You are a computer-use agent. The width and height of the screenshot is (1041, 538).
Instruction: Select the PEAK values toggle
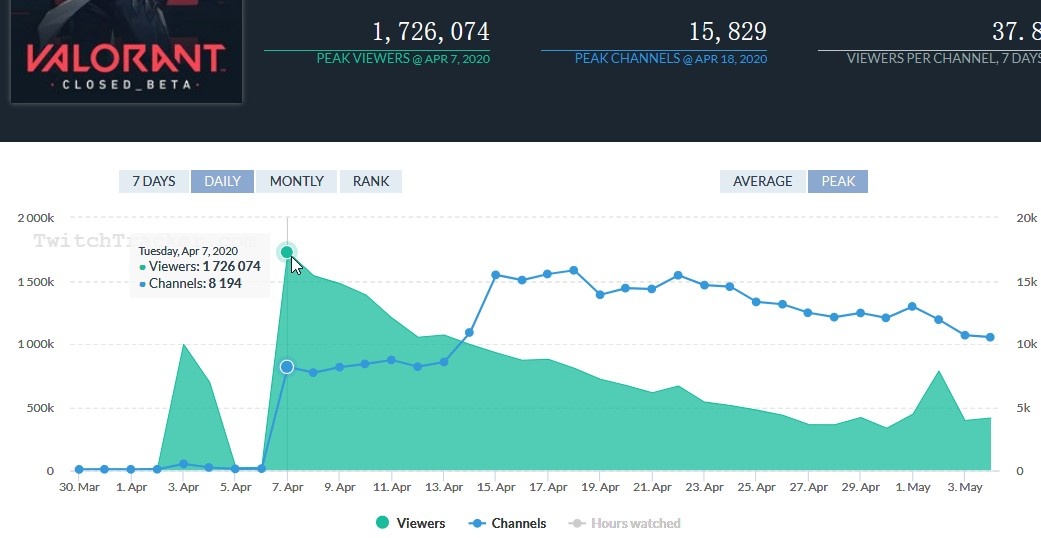point(838,181)
